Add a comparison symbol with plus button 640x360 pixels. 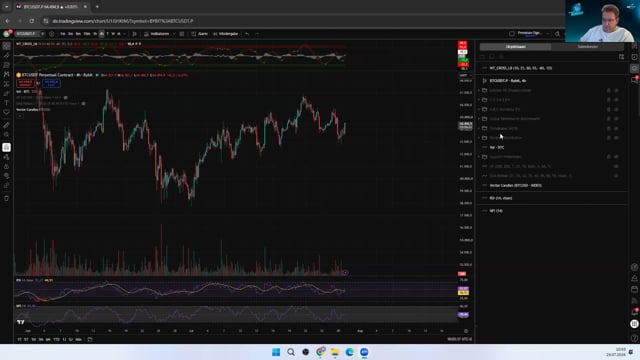[x=51, y=33]
